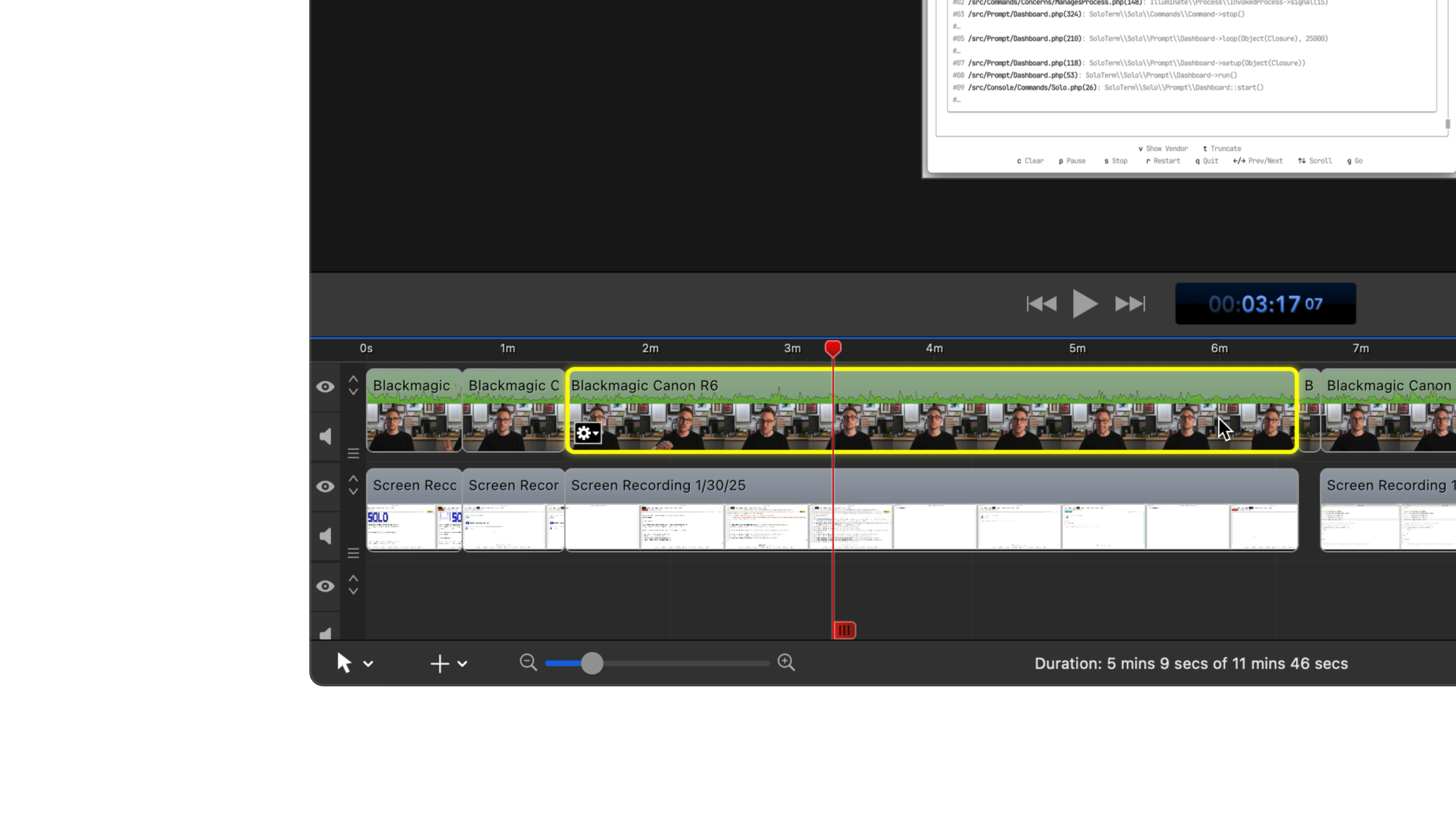Open the gear action menu on selected clip

coord(587,433)
